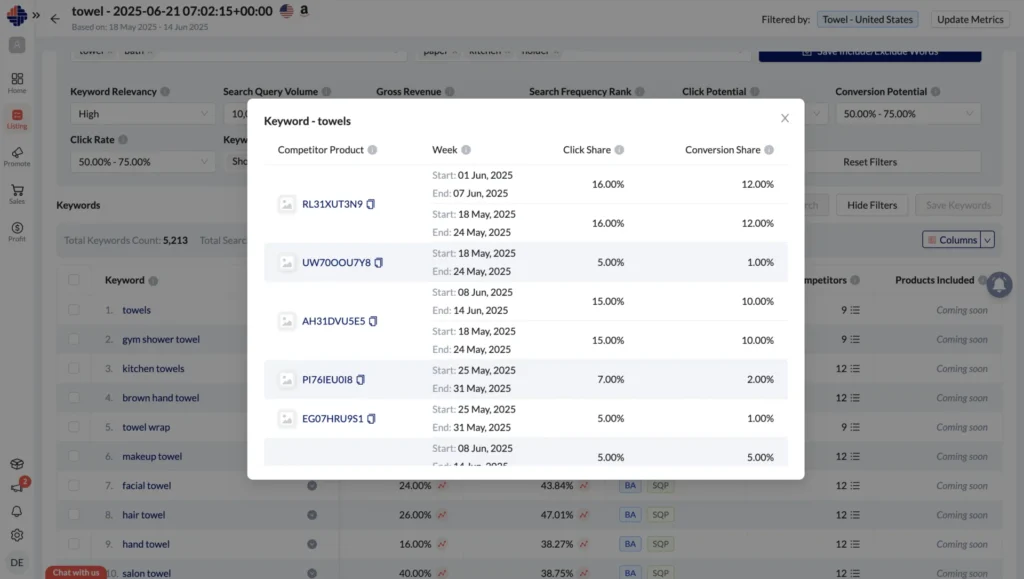Screen dimensions: 1024x579
Task: Select the Listing sidebar item
Action: coord(17,119)
